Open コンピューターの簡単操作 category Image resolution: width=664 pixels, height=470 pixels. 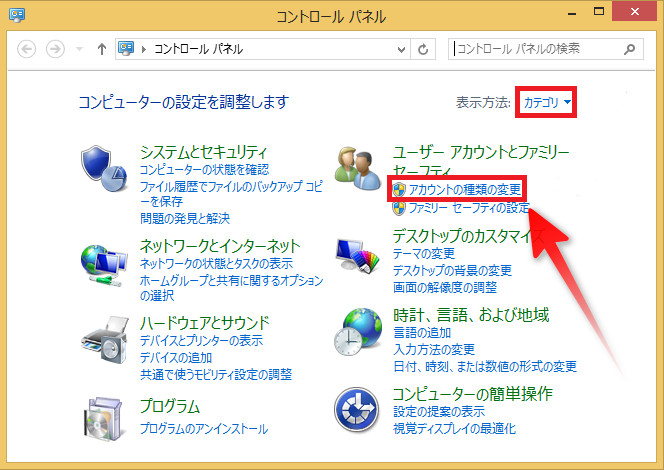473,394
